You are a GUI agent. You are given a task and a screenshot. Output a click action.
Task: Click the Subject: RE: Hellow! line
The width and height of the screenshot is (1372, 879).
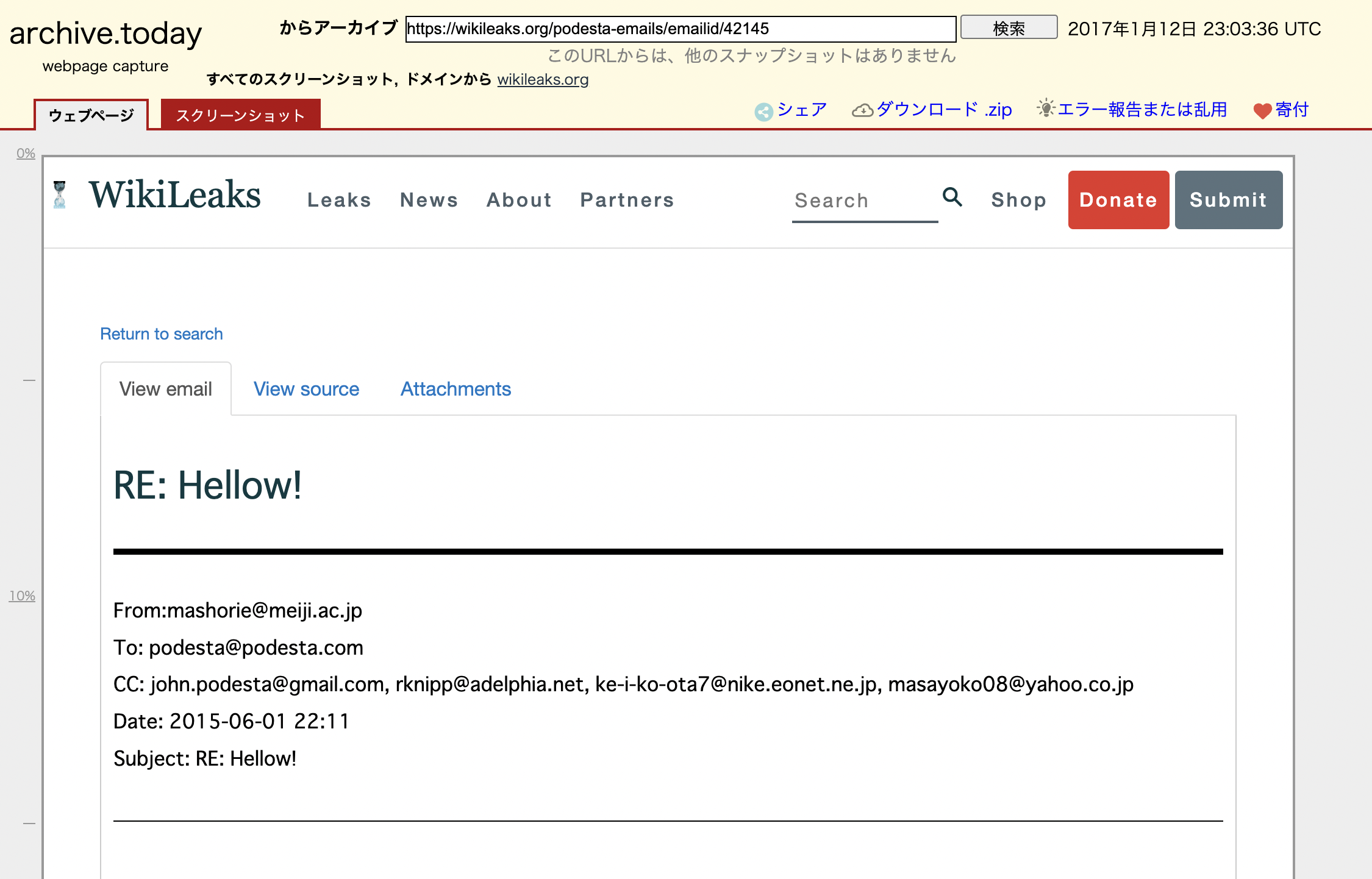205,758
